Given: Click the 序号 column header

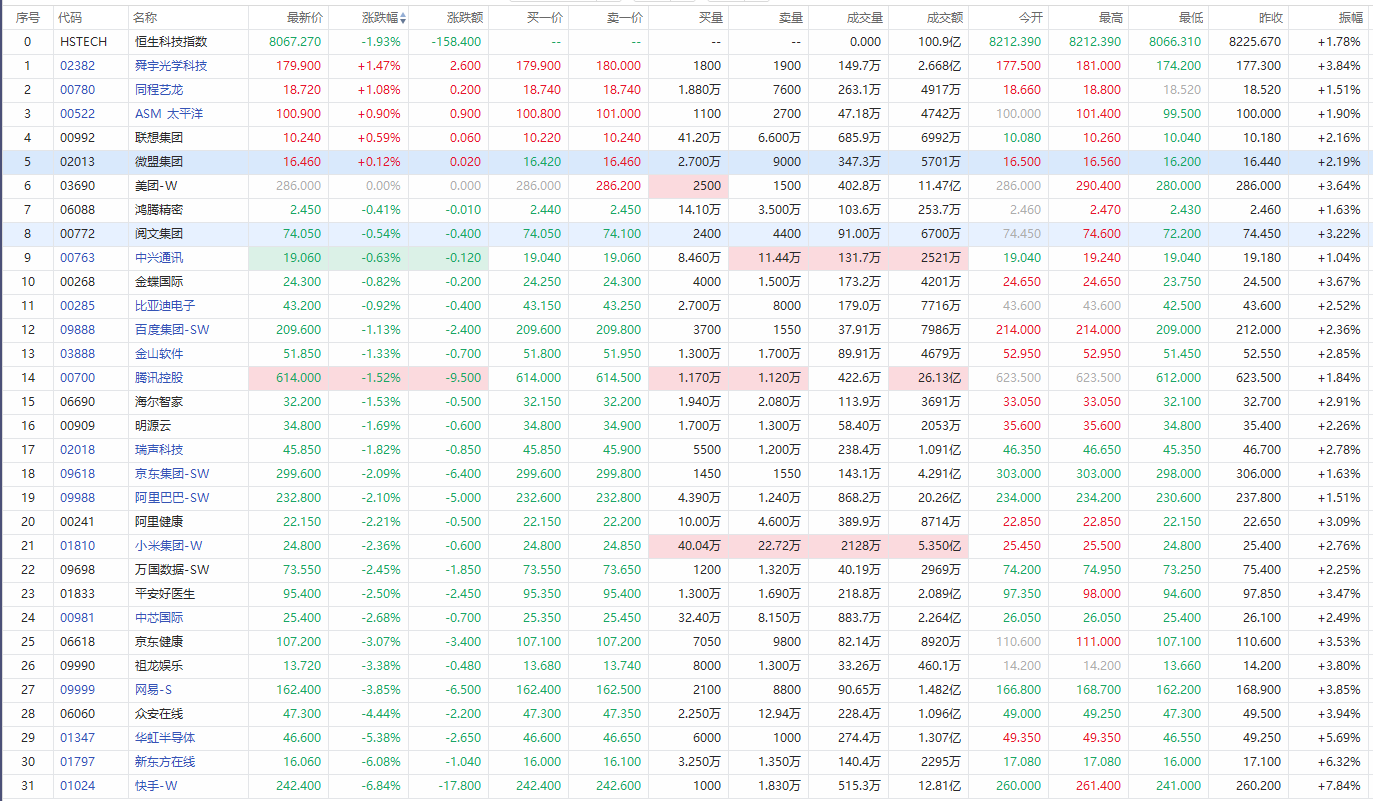Looking at the screenshot, I should click(27, 18).
